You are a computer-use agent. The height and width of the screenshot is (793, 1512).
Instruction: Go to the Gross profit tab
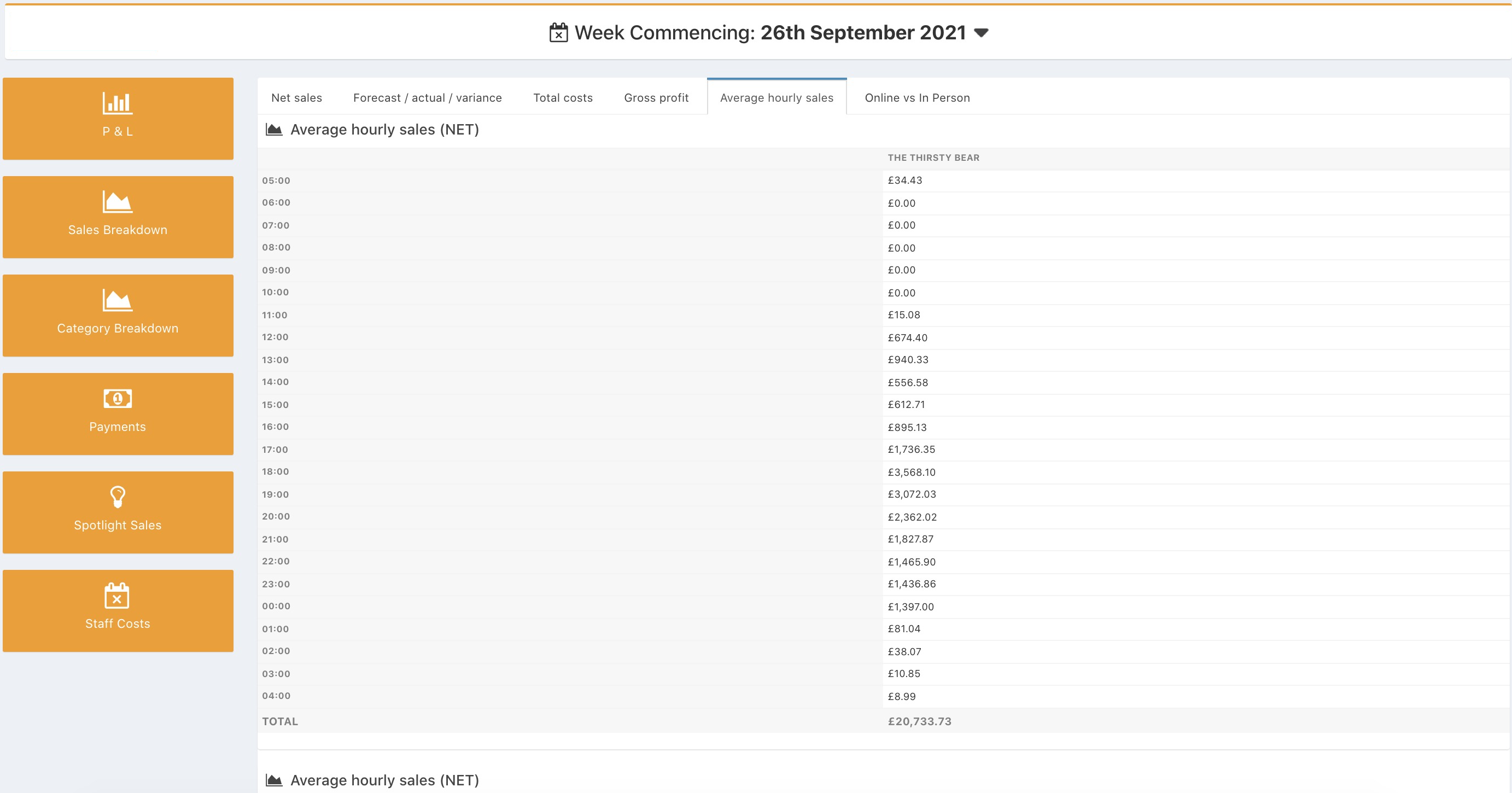click(x=656, y=98)
